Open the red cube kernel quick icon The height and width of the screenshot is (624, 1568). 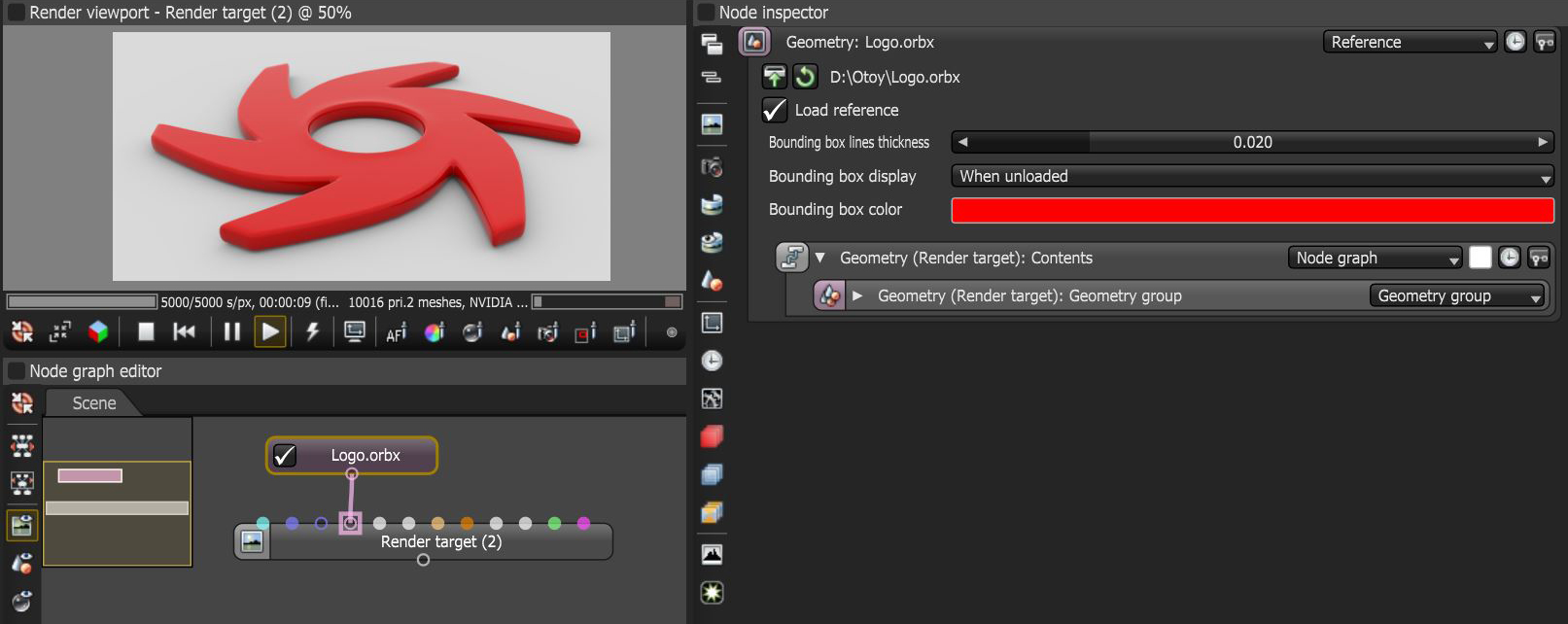click(712, 436)
